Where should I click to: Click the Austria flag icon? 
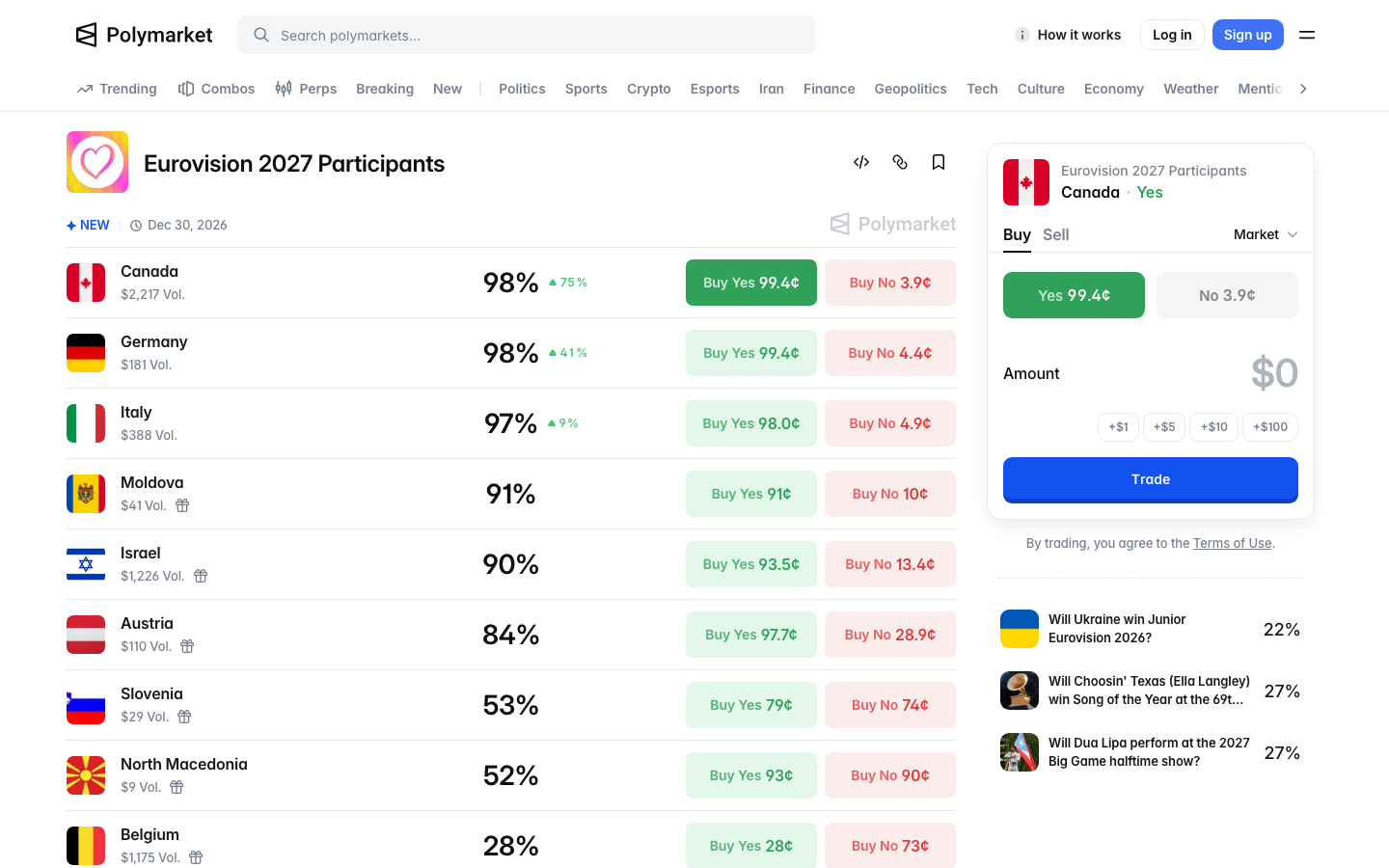tap(86, 635)
